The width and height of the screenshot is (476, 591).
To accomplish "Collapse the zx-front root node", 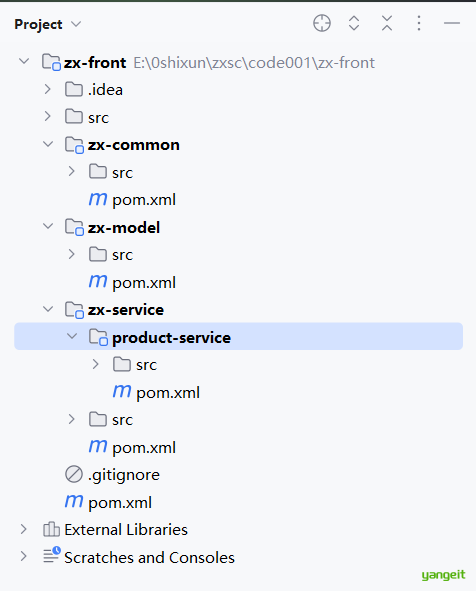I will click(24, 61).
